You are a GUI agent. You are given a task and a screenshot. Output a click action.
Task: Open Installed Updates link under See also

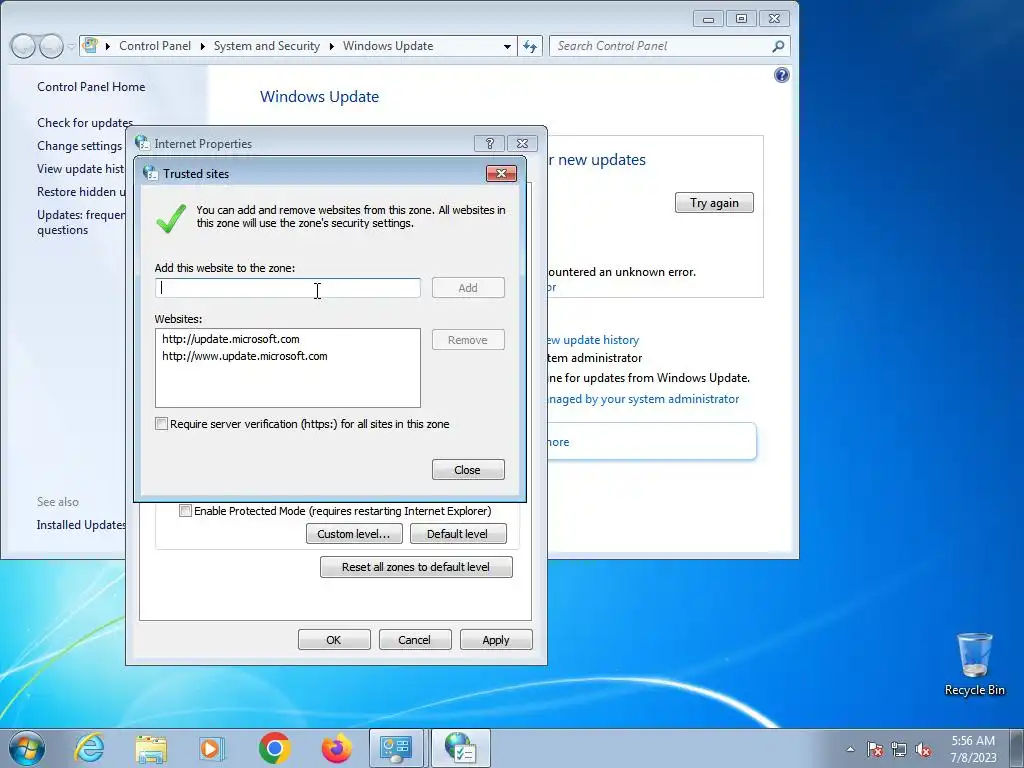click(81, 525)
